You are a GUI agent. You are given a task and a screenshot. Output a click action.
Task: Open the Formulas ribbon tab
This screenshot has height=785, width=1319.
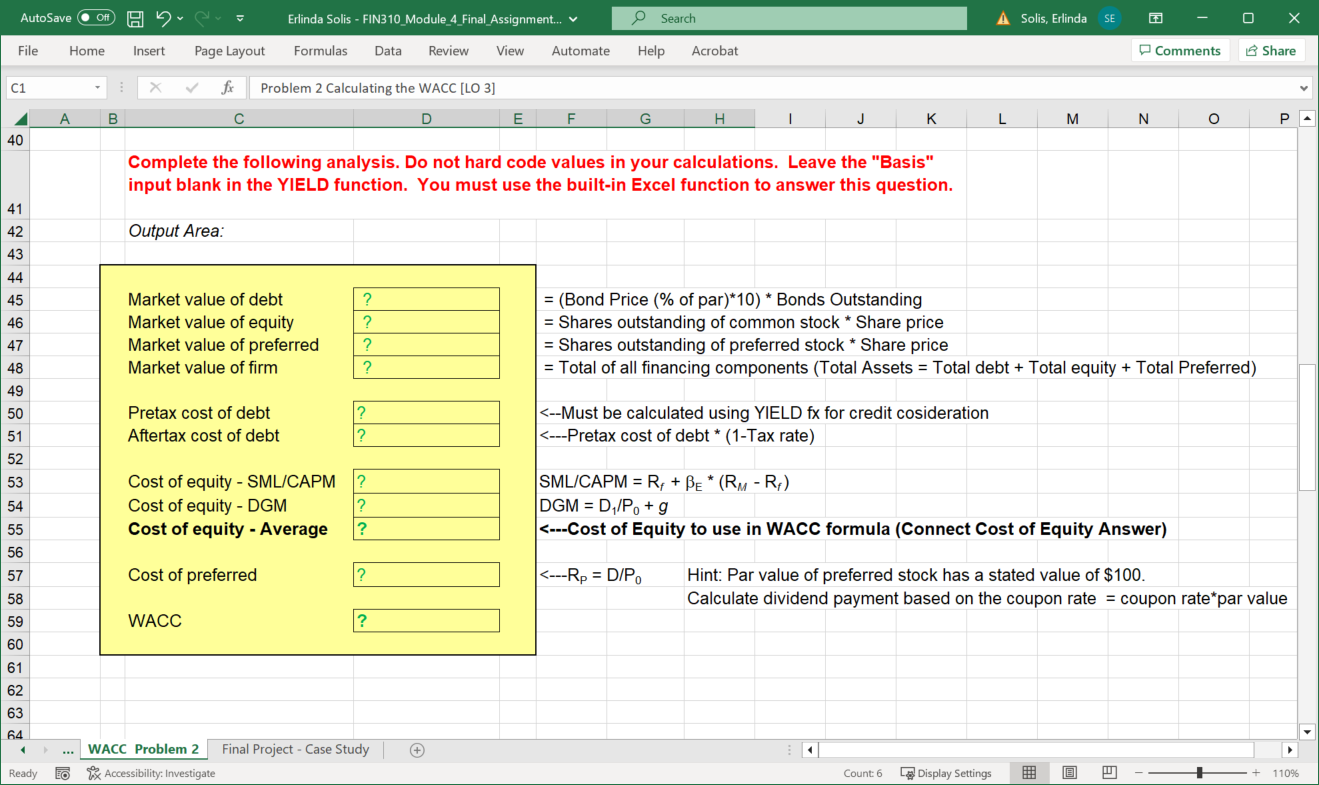[x=320, y=51]
